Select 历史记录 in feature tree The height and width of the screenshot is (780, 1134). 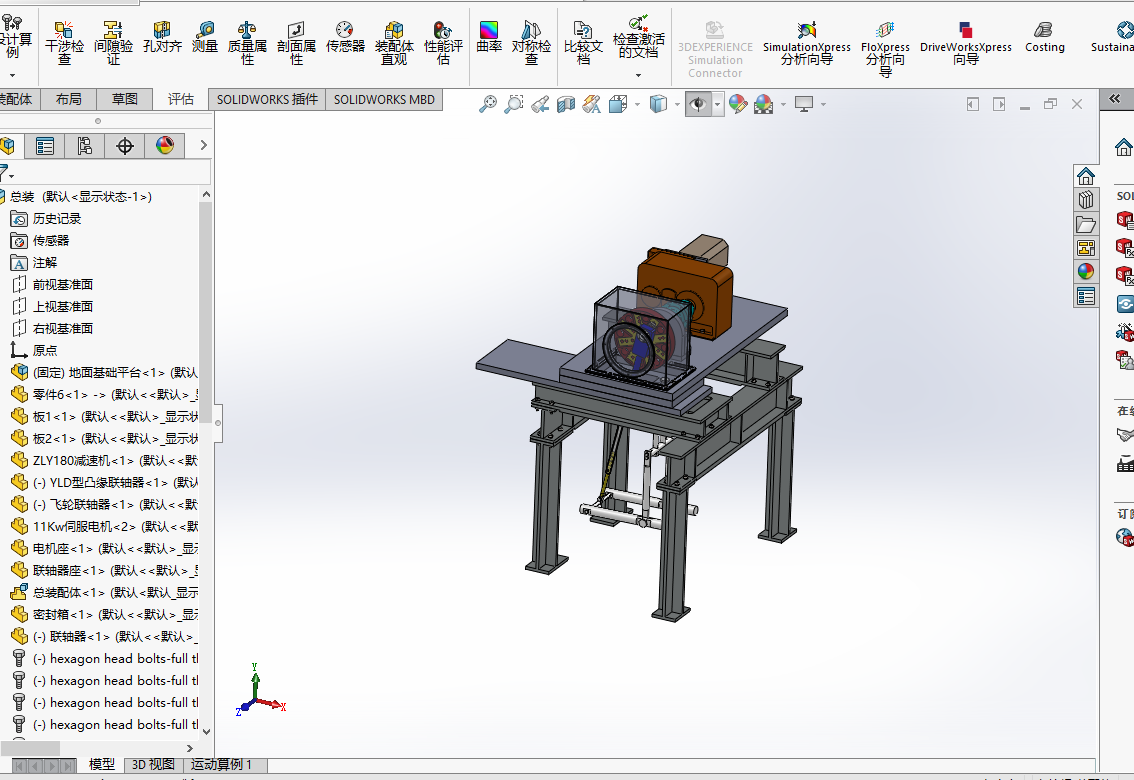[x=56, y=218]
